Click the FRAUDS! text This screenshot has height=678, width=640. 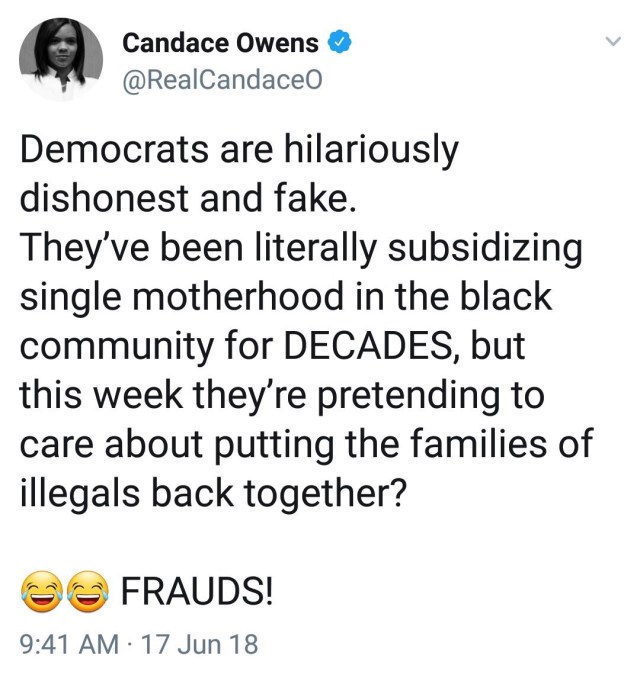[197, 592]
